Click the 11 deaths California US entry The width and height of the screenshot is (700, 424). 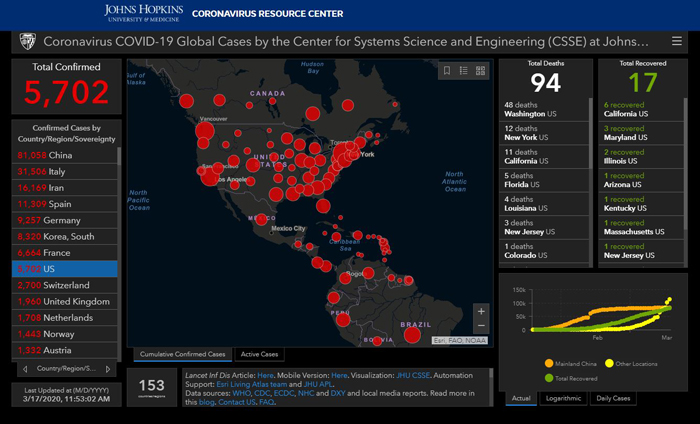click(544, 157)
